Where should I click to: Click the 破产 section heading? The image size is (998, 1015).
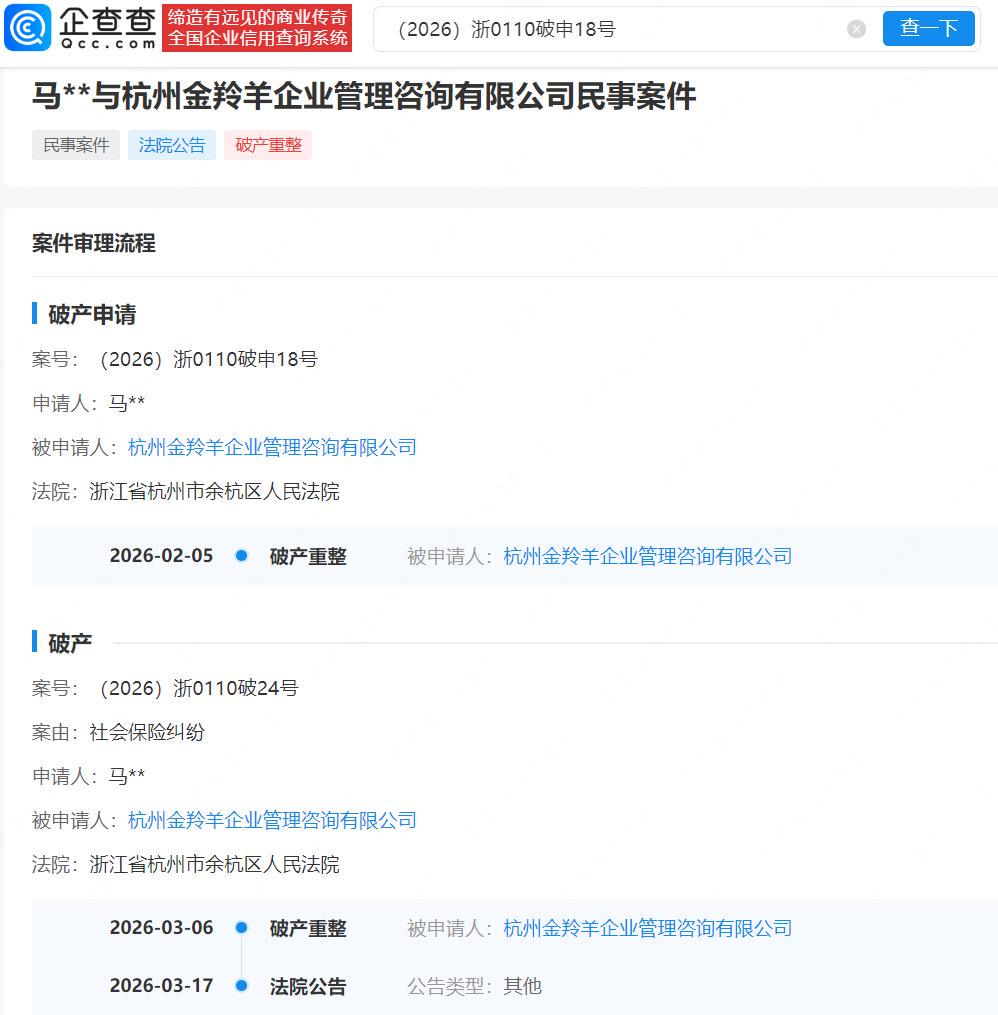tap(70, 643)
